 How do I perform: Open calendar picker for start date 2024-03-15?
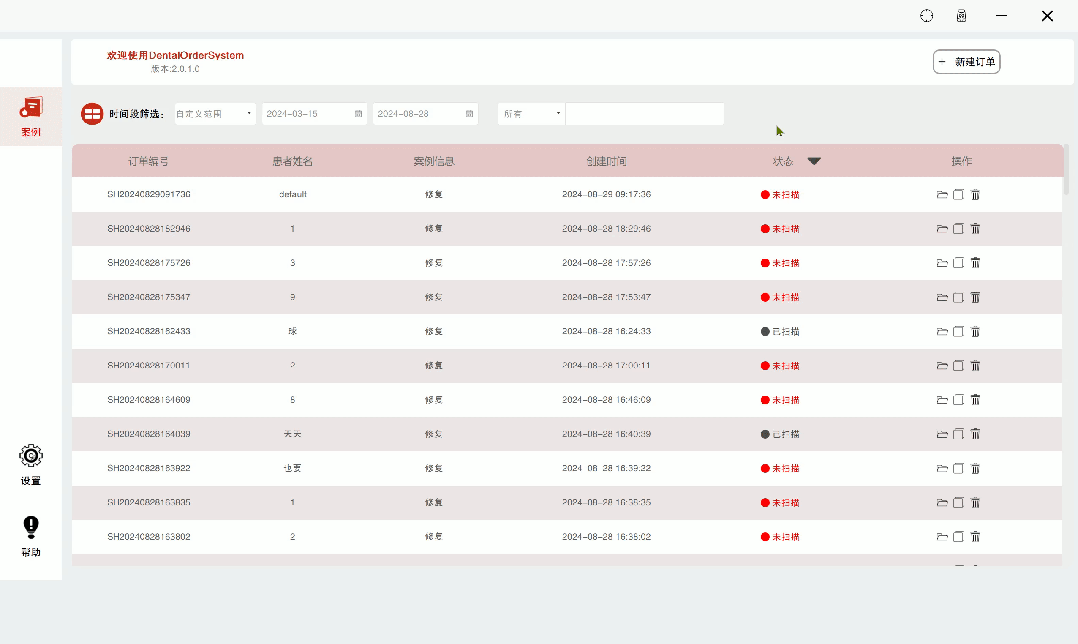point(358,114)
